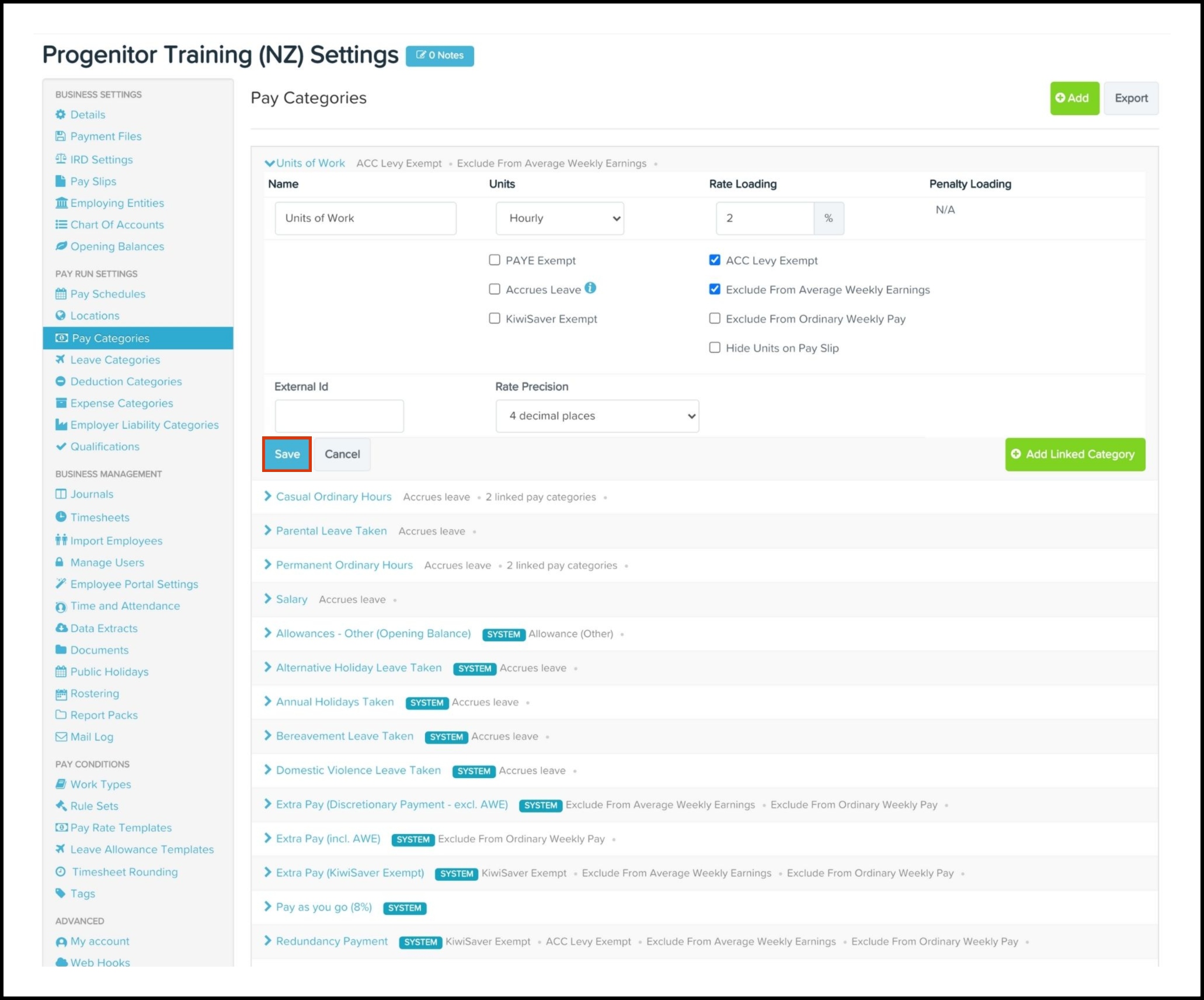Viewport: 1204px width, 1000px height.
Task: Click the Timesheets clock icon
Action: (61, 516)
